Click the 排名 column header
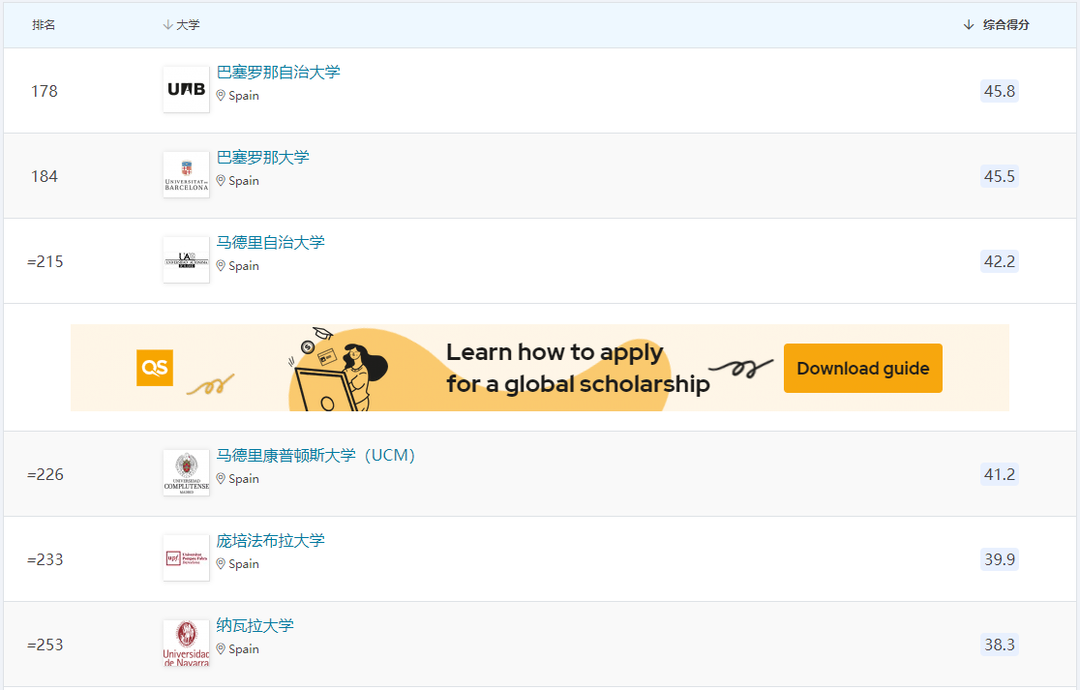 [43, 25]
